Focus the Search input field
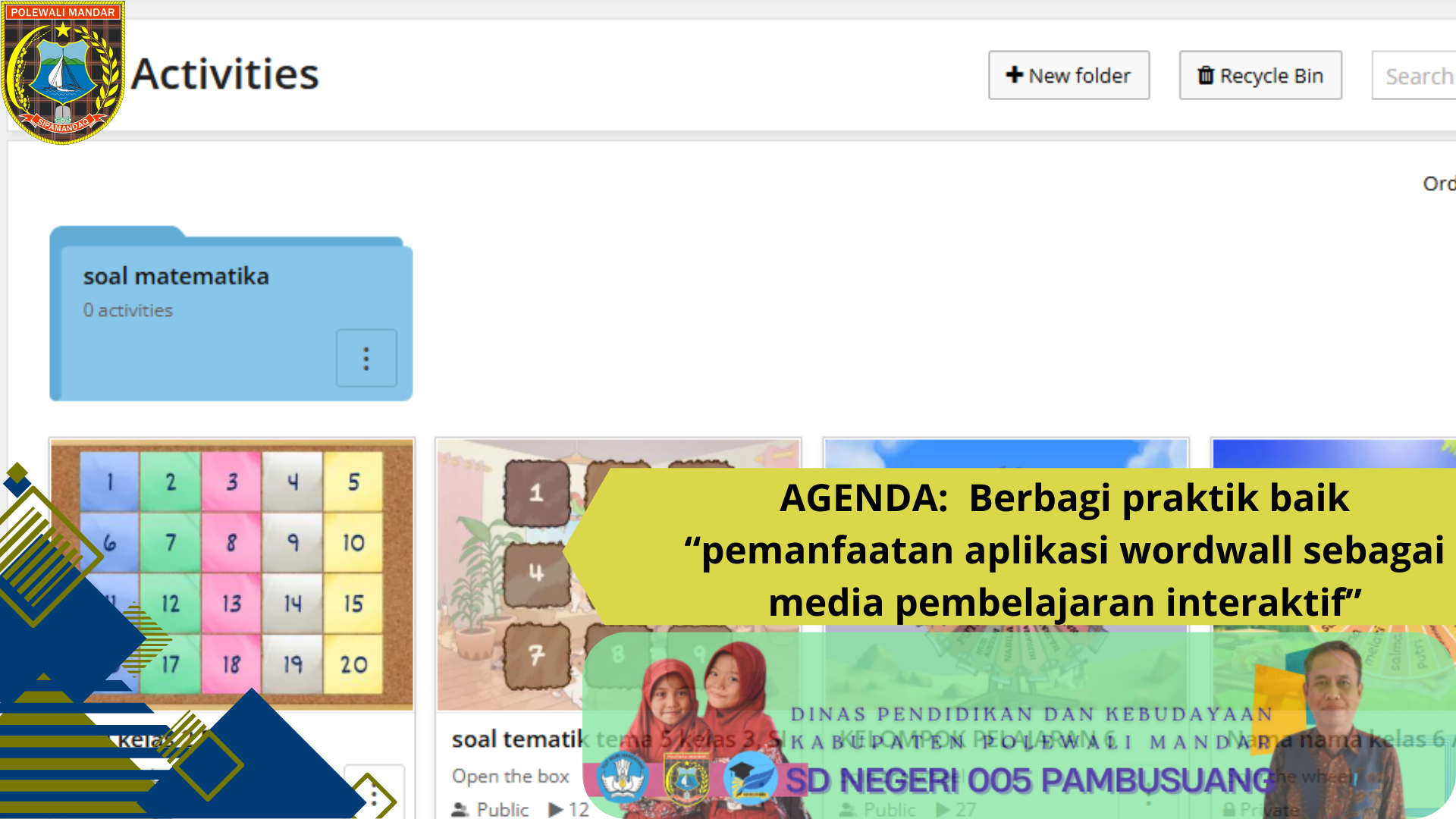Viewport: 1456px width, 819px height. click(1414, 75)
